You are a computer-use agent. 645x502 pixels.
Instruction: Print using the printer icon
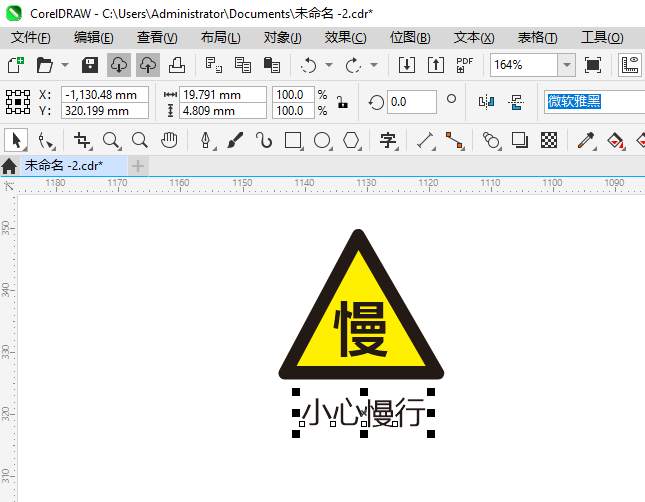tap(177, 65)
